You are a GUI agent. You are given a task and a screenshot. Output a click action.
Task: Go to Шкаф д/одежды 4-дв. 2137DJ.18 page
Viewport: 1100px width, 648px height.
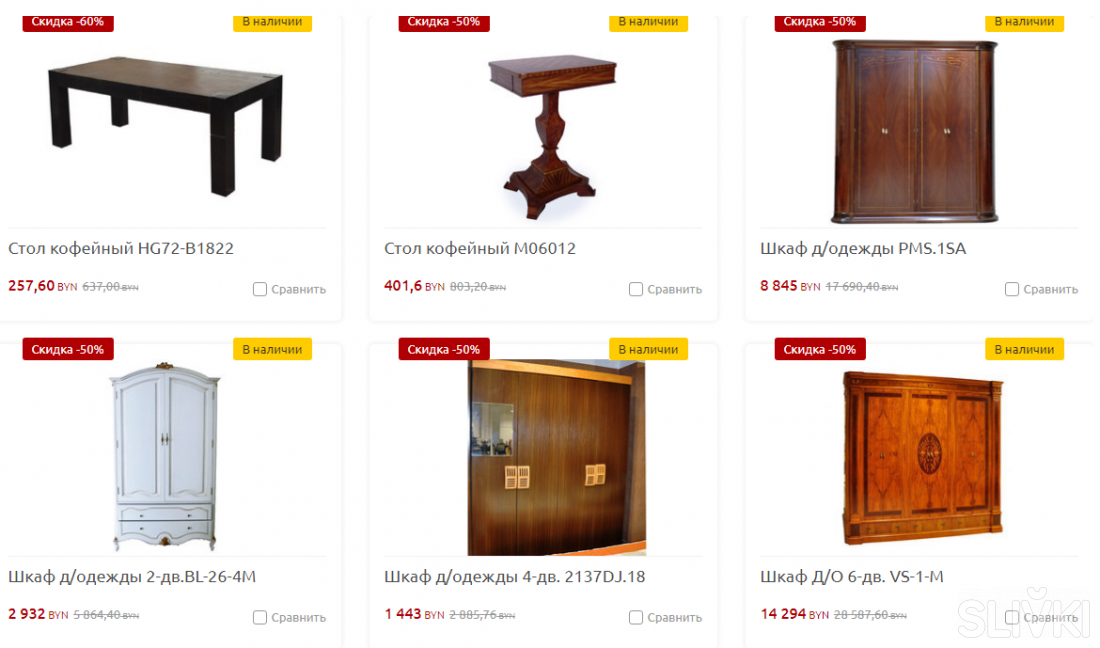(x=514, y=576)
